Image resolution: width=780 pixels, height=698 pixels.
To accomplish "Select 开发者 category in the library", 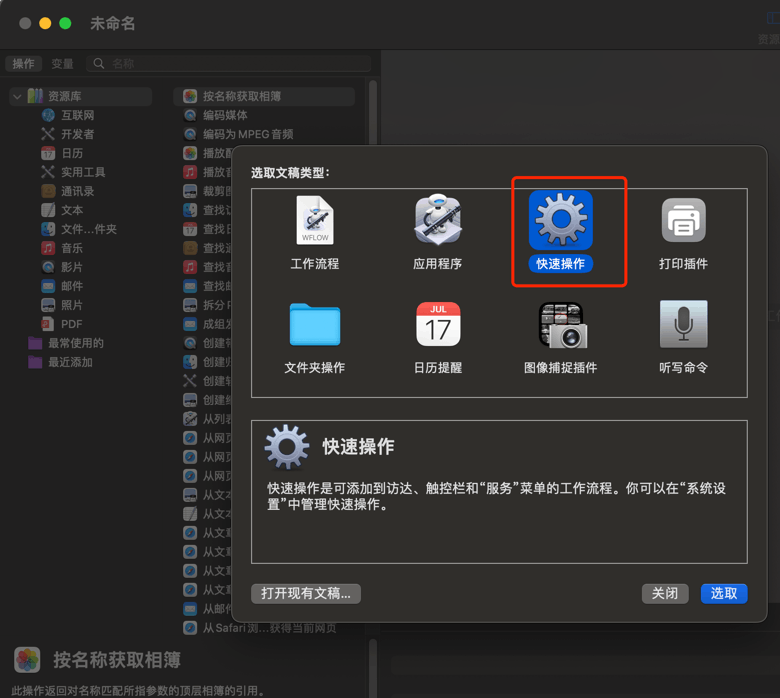I will point(77,134).
